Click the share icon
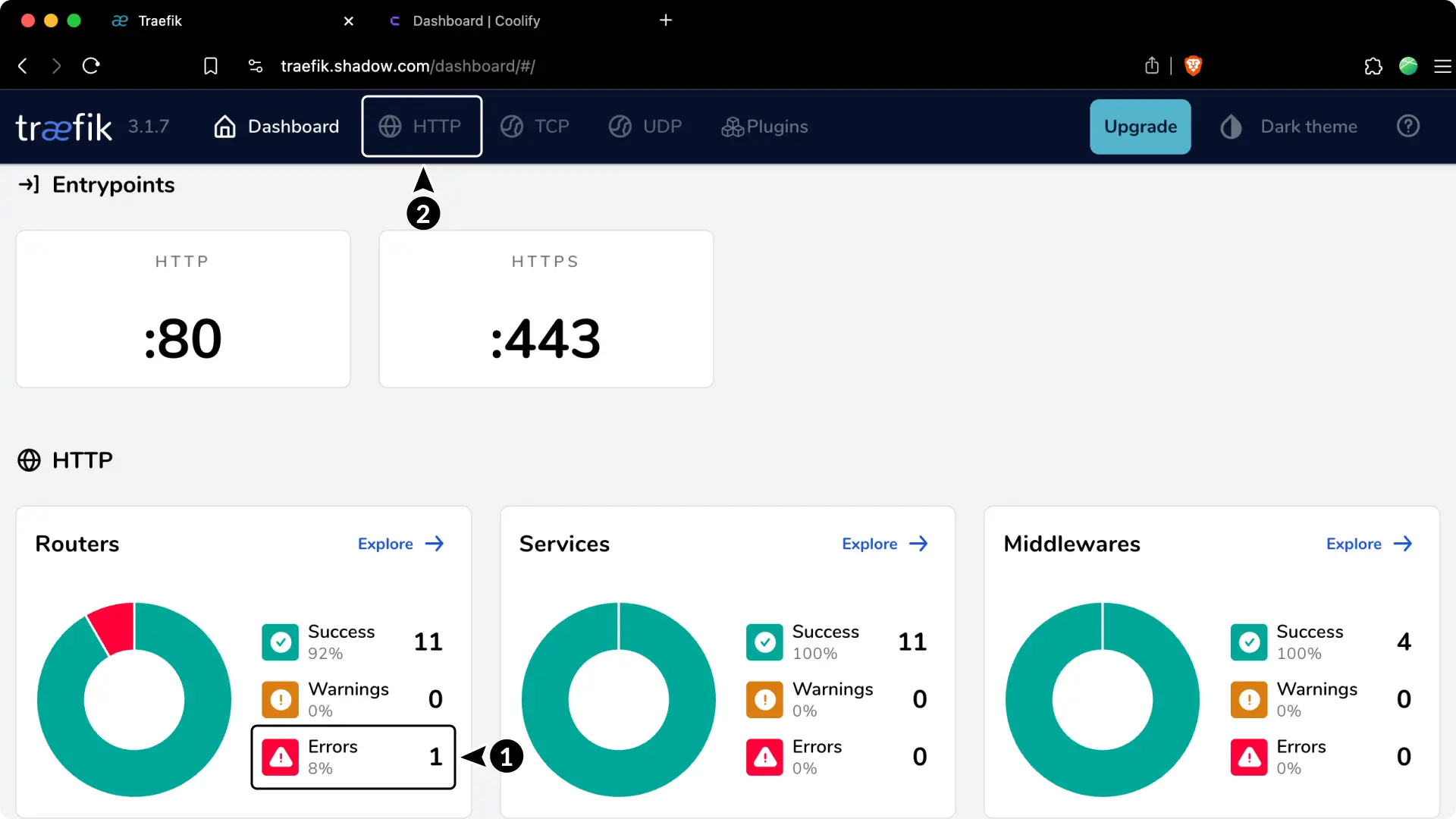This screenshot has width=1456, height=819. 1152,65
